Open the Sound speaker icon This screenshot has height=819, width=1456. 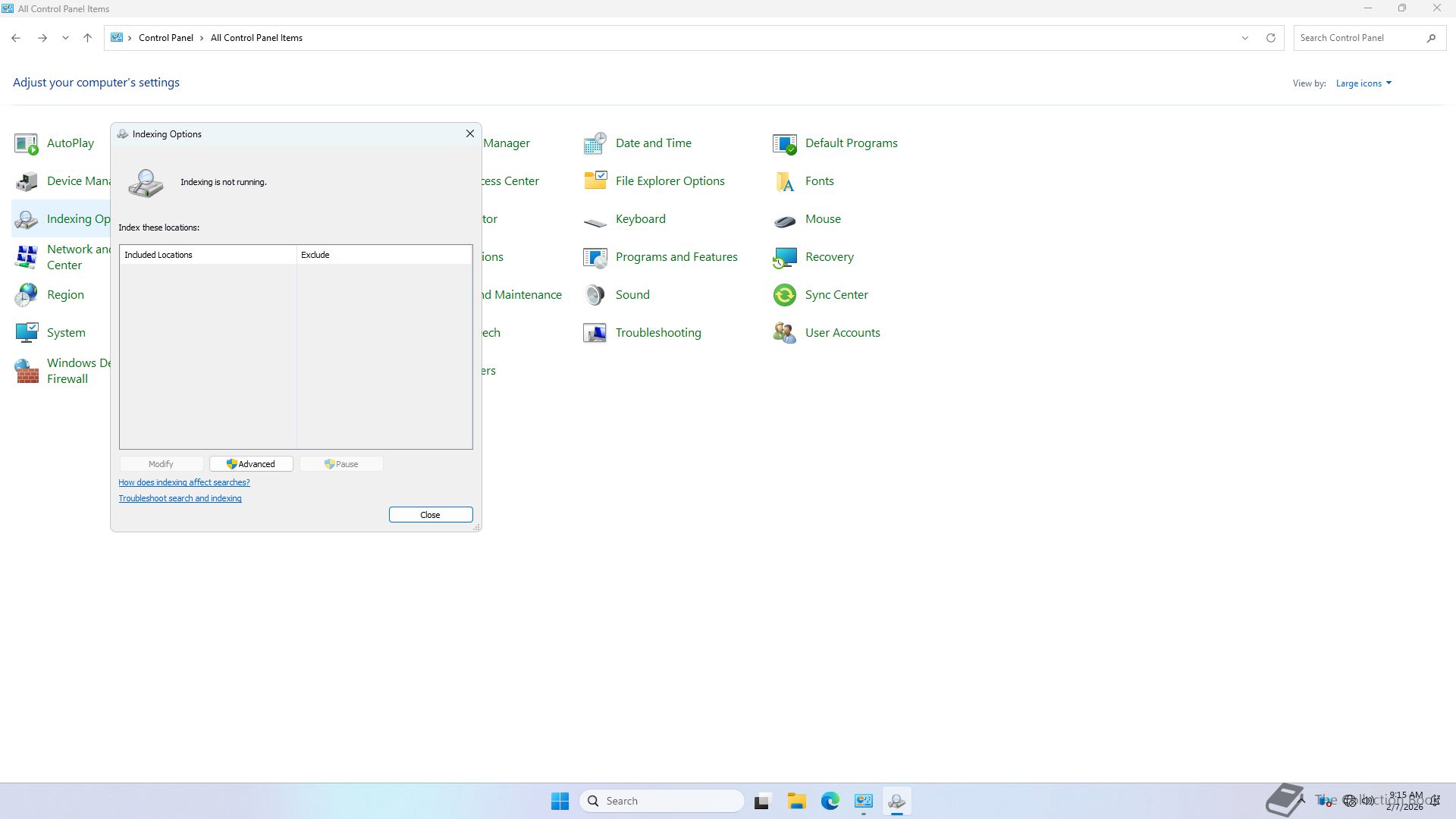point(595,295)
